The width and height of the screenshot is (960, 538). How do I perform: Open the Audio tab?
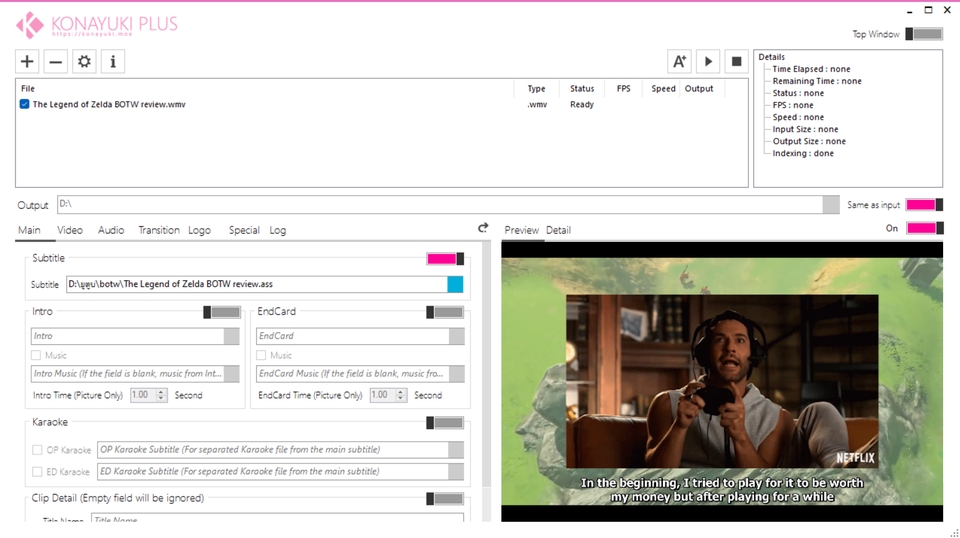(x=111, y=230)
